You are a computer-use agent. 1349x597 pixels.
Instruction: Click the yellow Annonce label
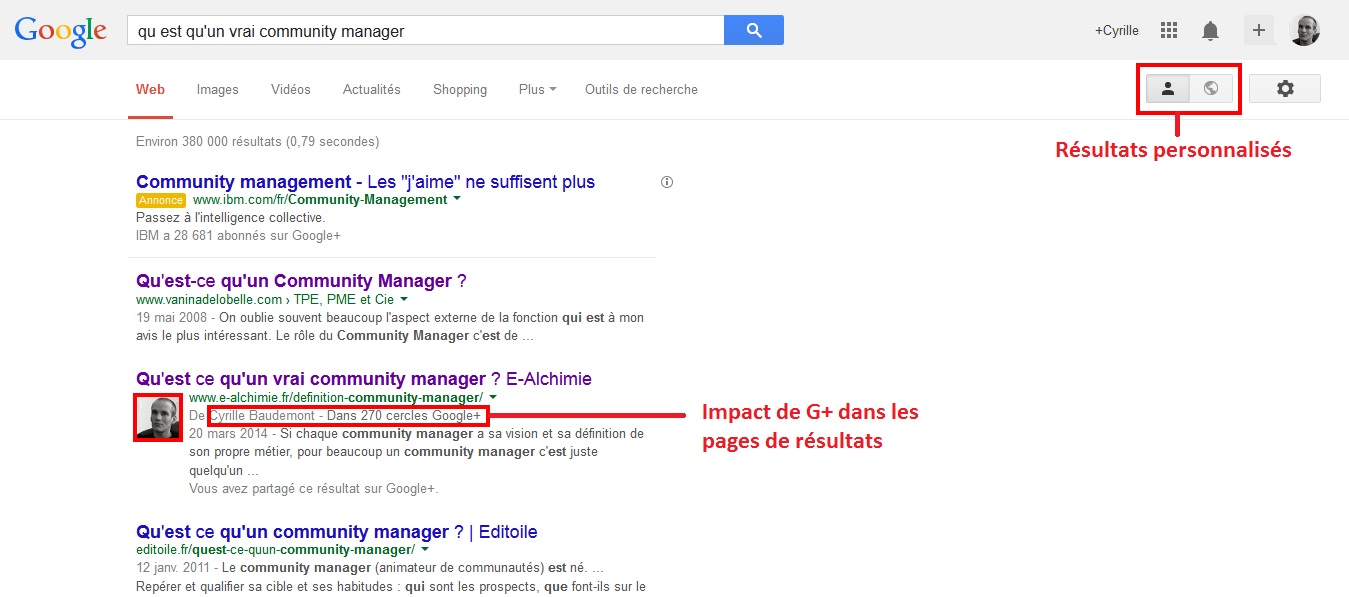(x=161, y=200)
